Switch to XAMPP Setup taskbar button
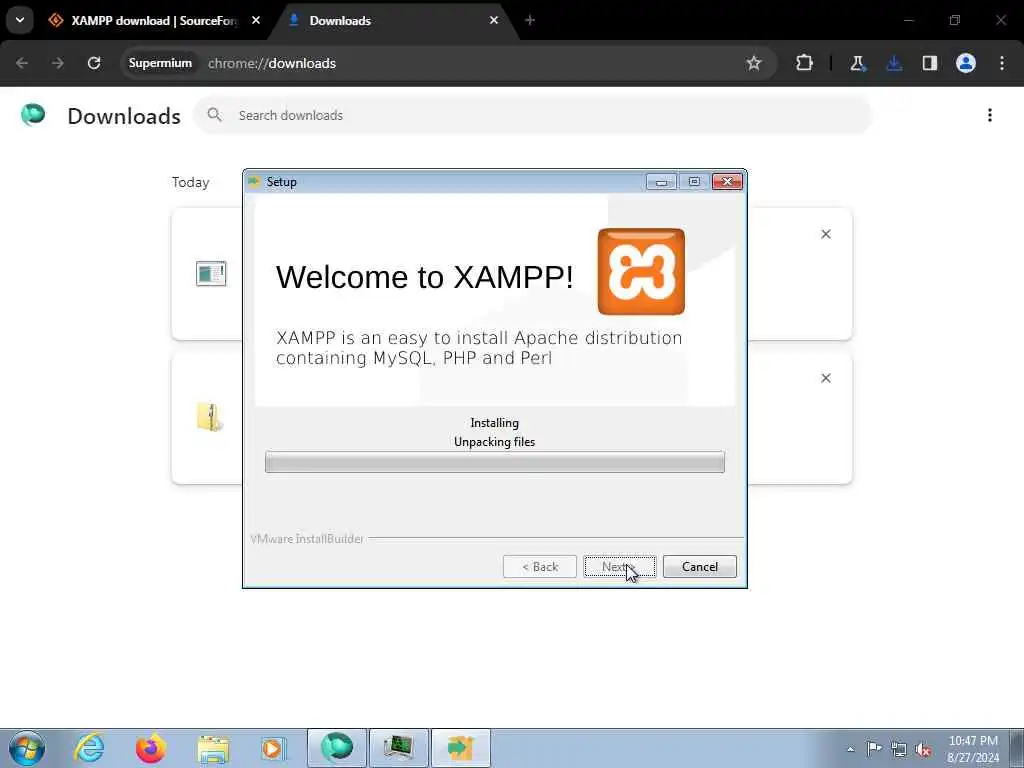The height and width of the screenshot is (768, 1024). click(460, 748)
